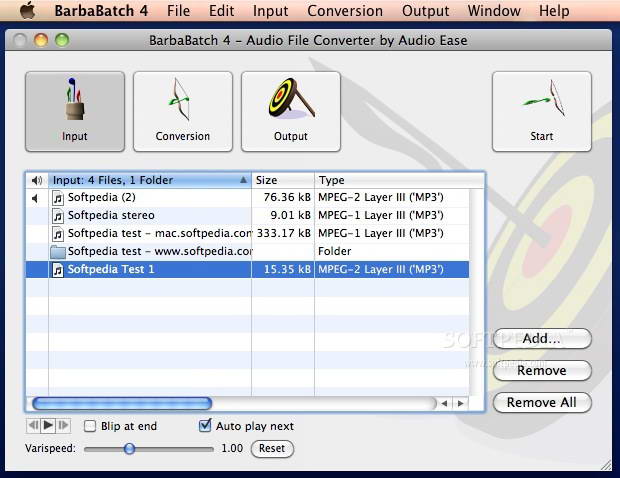Click the Varispeed slider handle
Viewport: 620px width, 478px height.
[129, 449]
